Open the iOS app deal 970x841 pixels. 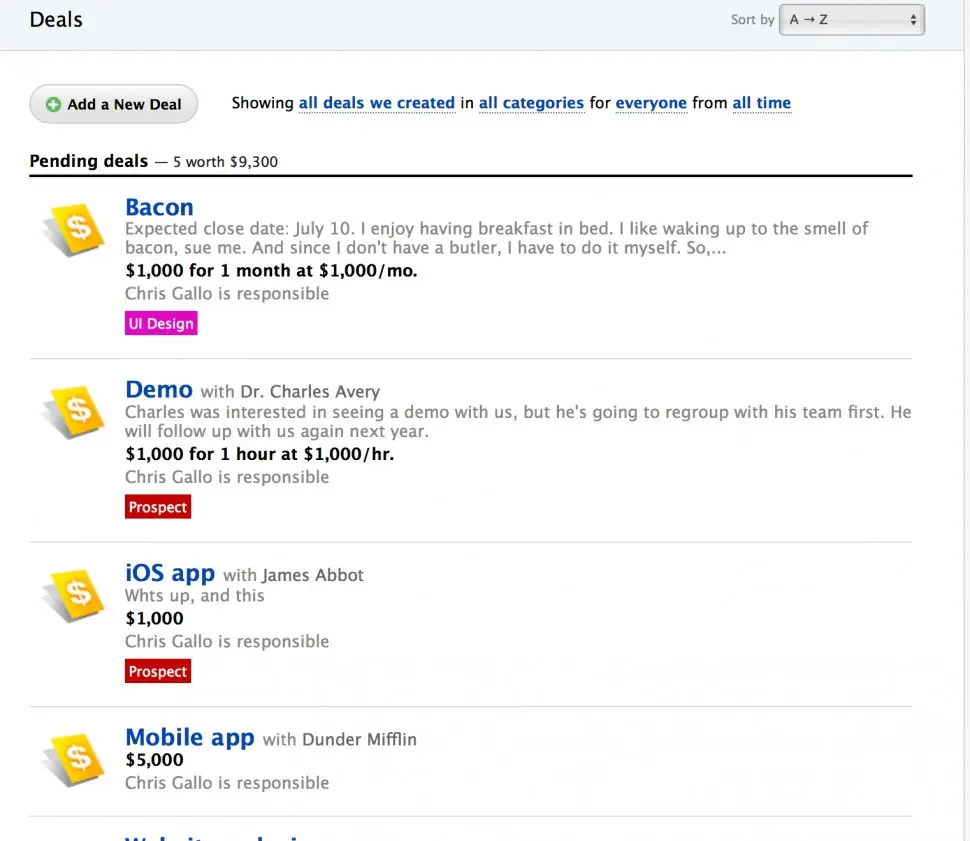click(x=170, y=573)
